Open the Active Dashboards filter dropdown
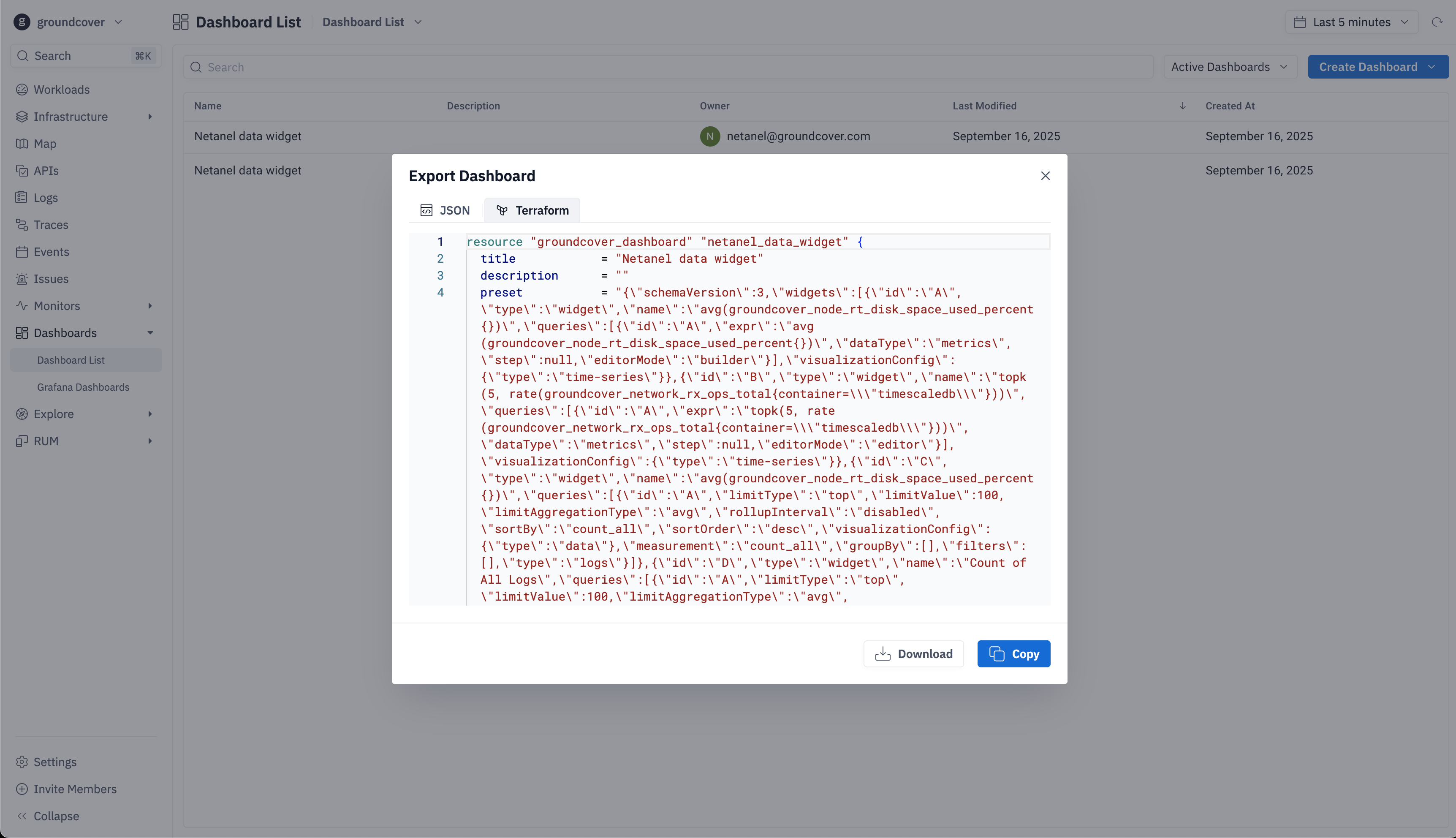 pyautogui.click(x=1230, y=67)
